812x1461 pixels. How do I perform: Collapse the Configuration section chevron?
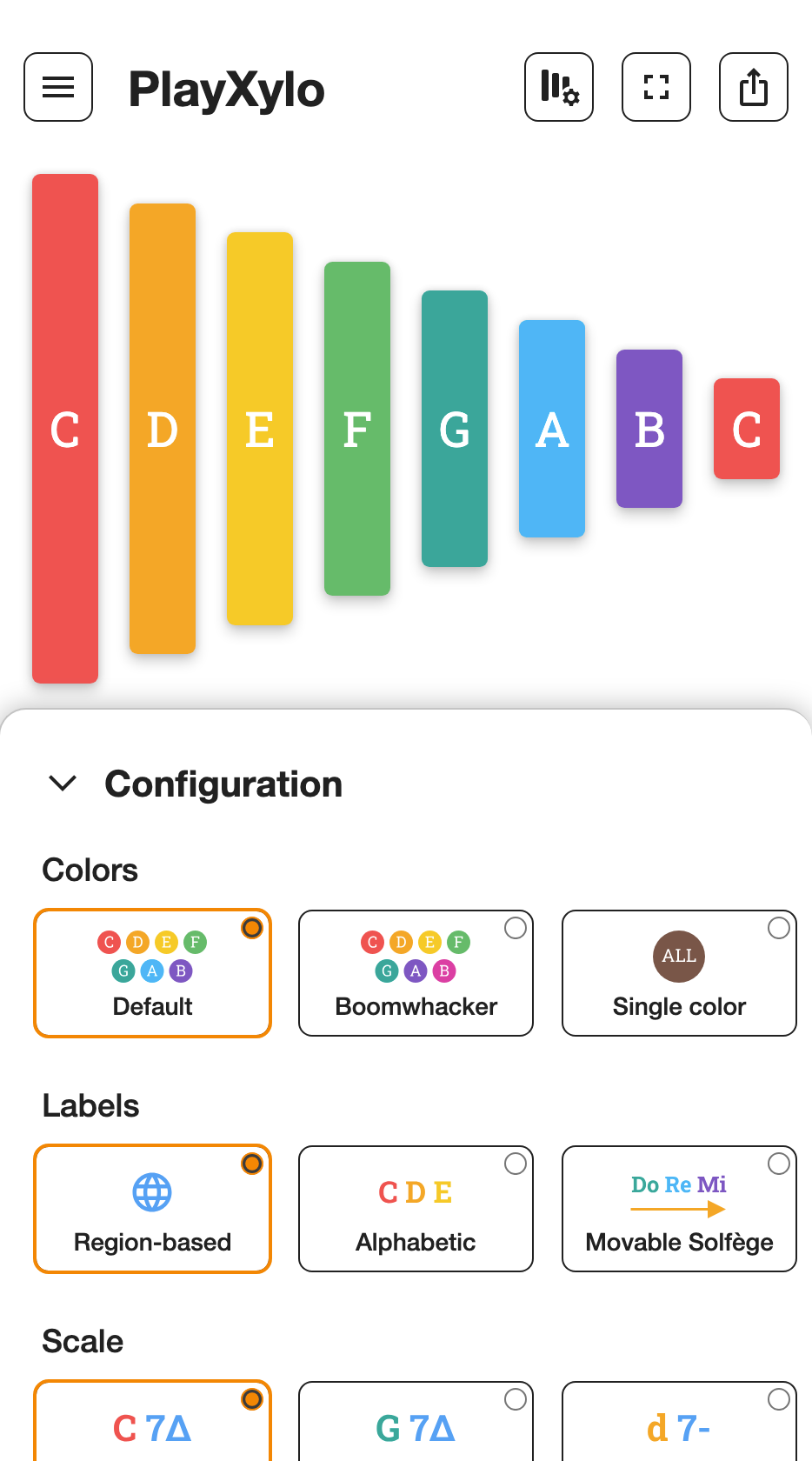[63, 784]
